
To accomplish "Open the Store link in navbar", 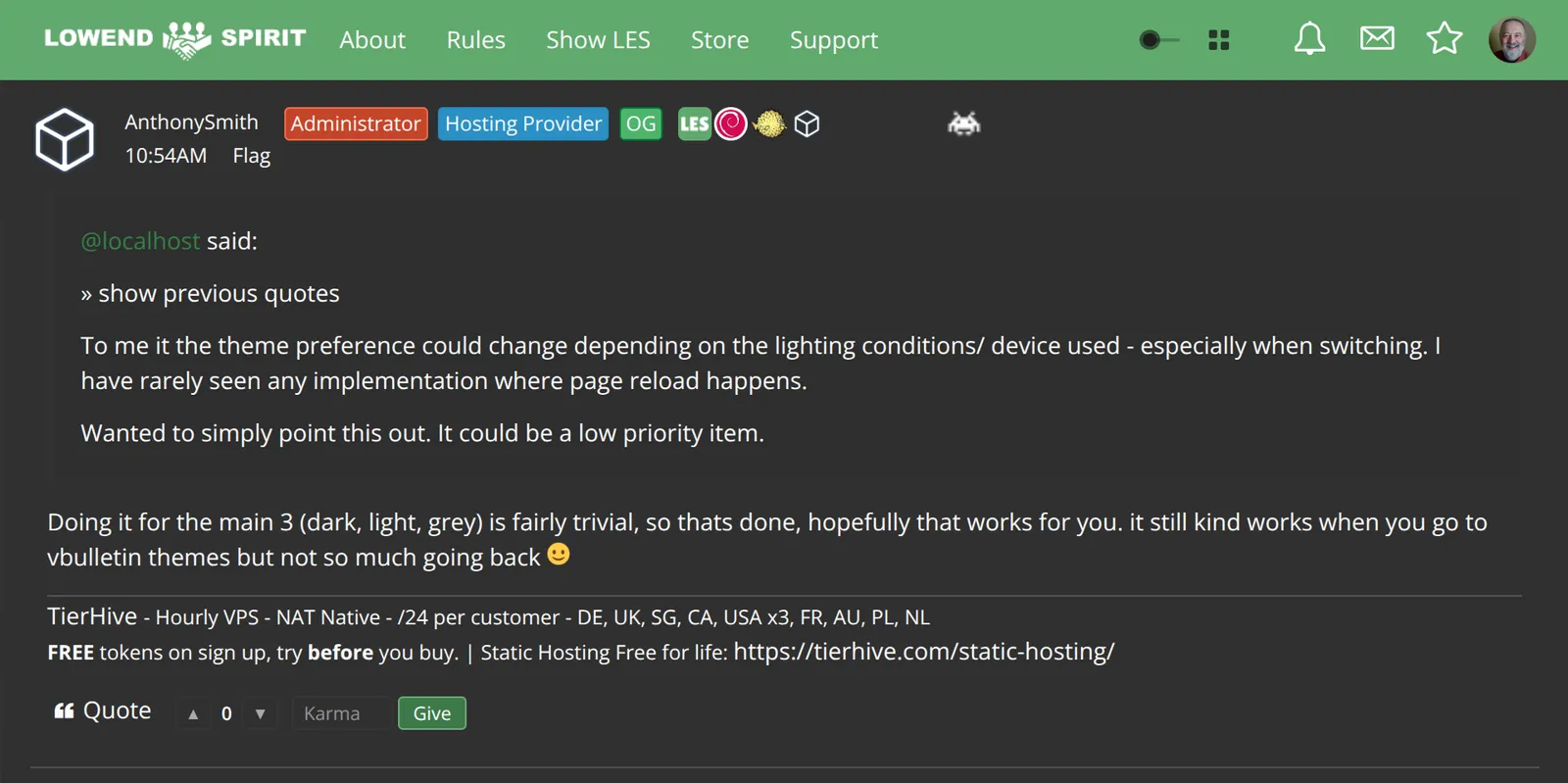I will [x=719, y=40].
